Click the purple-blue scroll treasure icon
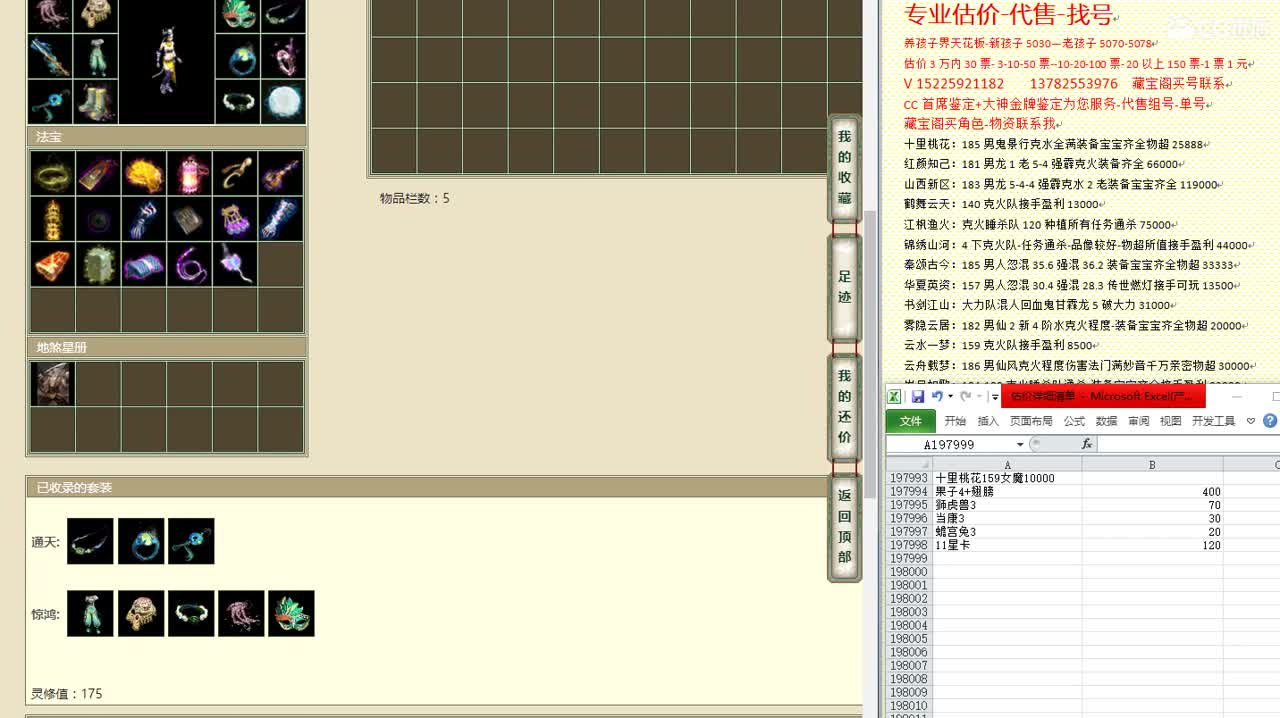Viewport: 1280px width, 718px height. pyautogui.click(x=144, y=265)
